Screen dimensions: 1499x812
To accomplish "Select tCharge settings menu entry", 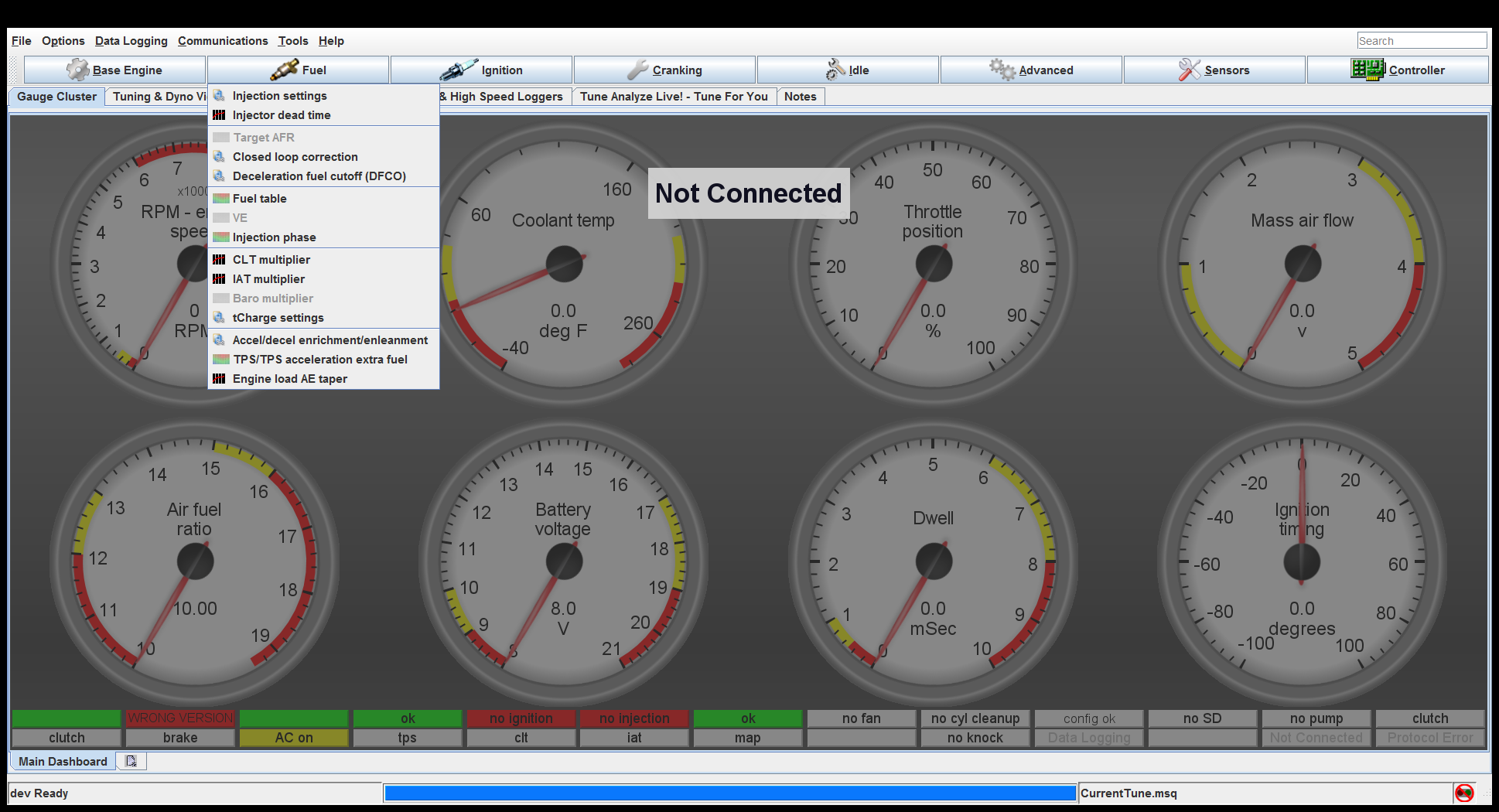I will point(323,318).
